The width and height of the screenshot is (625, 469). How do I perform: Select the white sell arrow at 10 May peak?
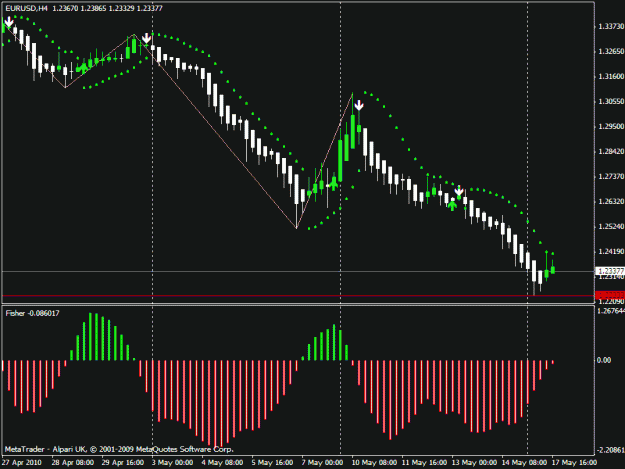click(x=359, y=105)
